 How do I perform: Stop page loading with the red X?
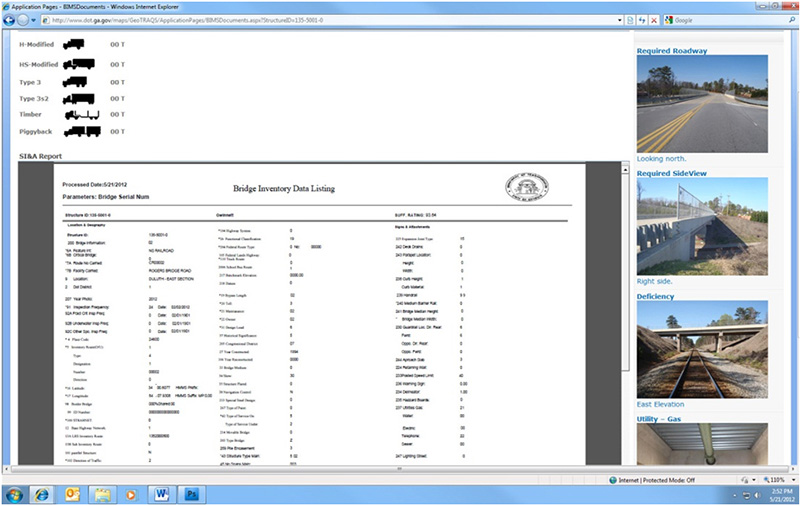(x=654, y=20)
